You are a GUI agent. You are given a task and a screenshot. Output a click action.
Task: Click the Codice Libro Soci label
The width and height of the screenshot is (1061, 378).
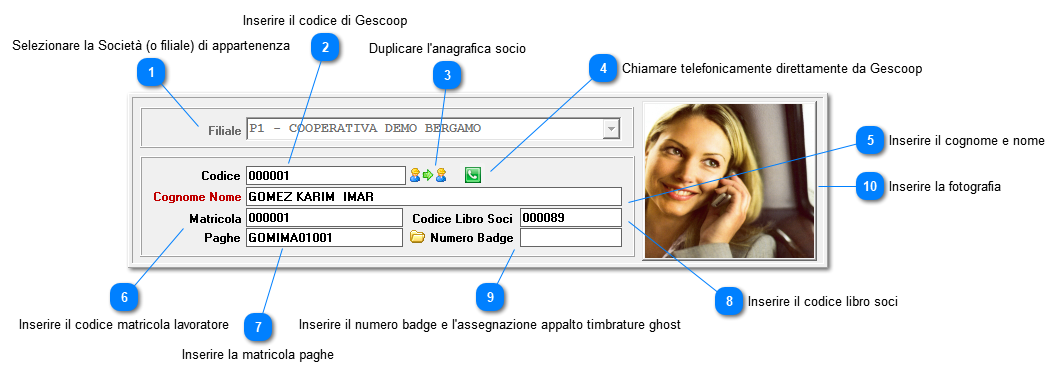pos(462,218)
